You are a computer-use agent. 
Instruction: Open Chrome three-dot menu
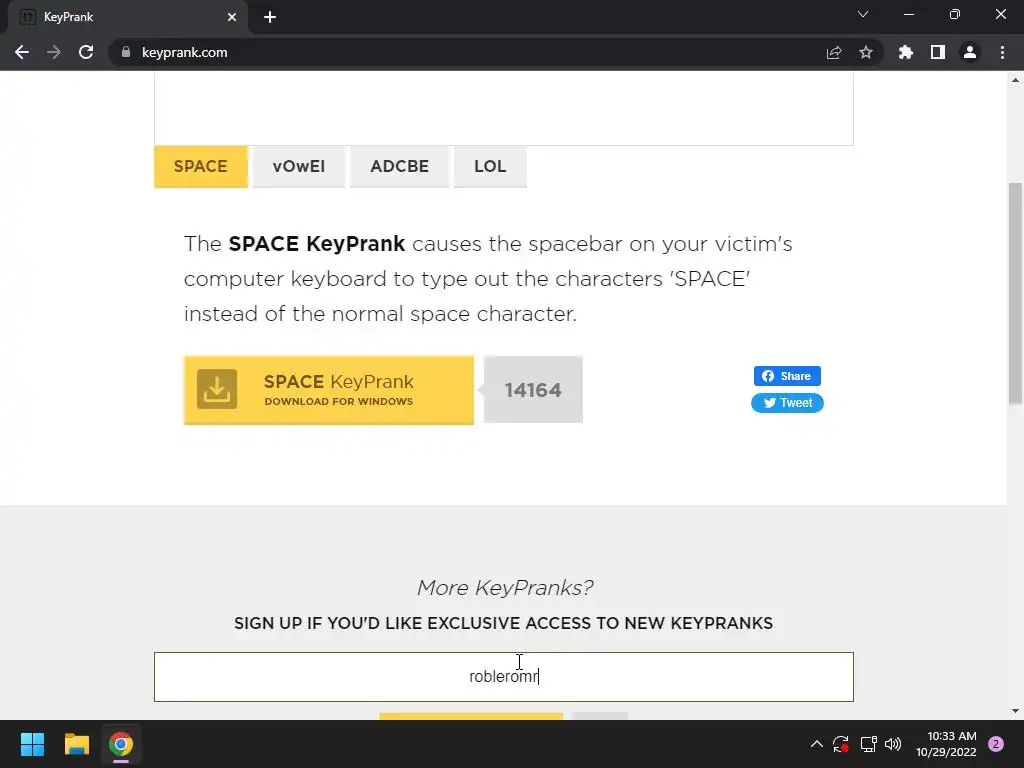[1002, 52]
